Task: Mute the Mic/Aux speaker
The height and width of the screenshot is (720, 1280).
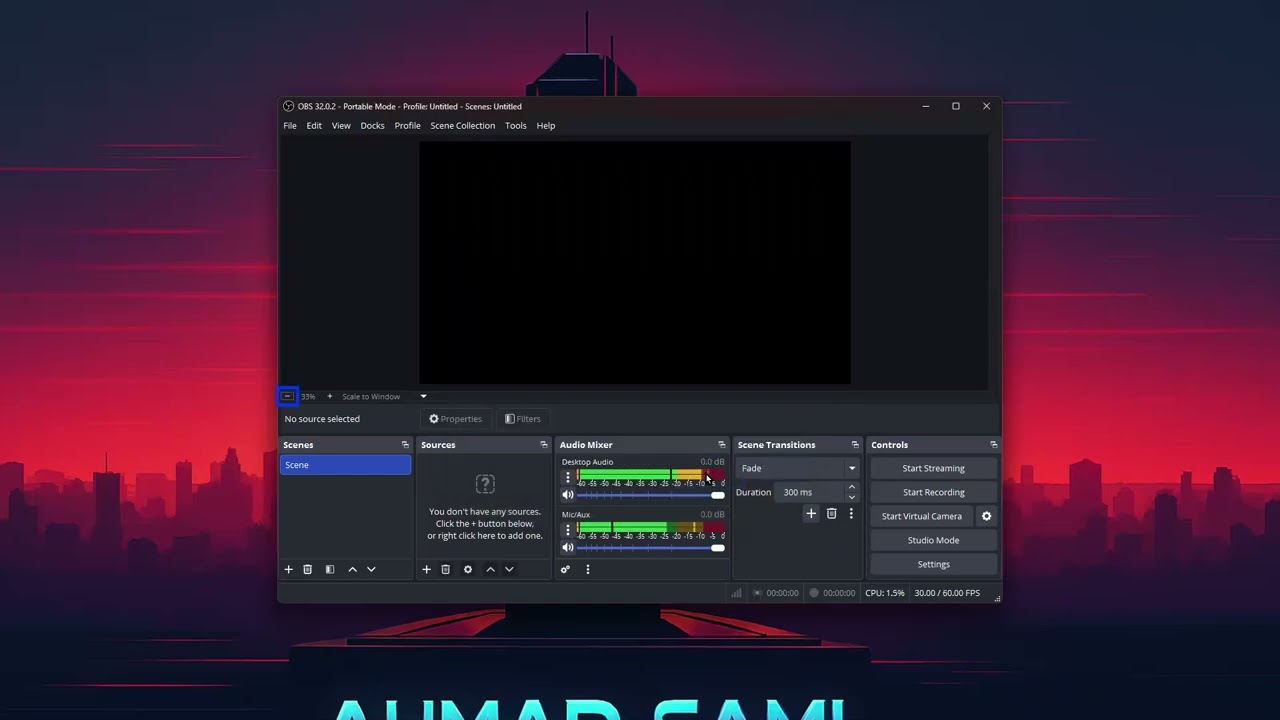Action: tap(568, 548)
